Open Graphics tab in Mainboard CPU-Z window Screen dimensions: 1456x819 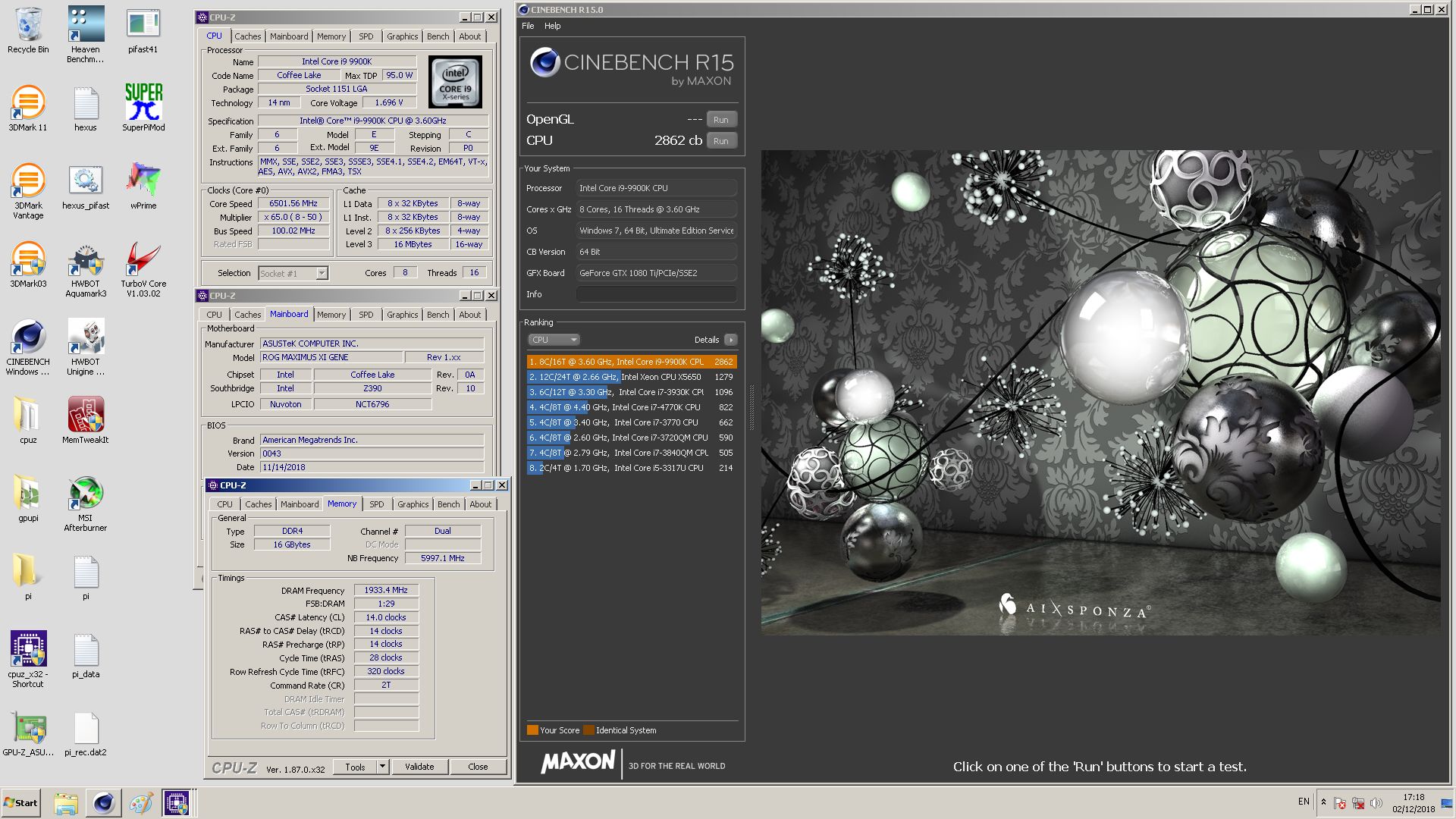[x=402, y=315]
